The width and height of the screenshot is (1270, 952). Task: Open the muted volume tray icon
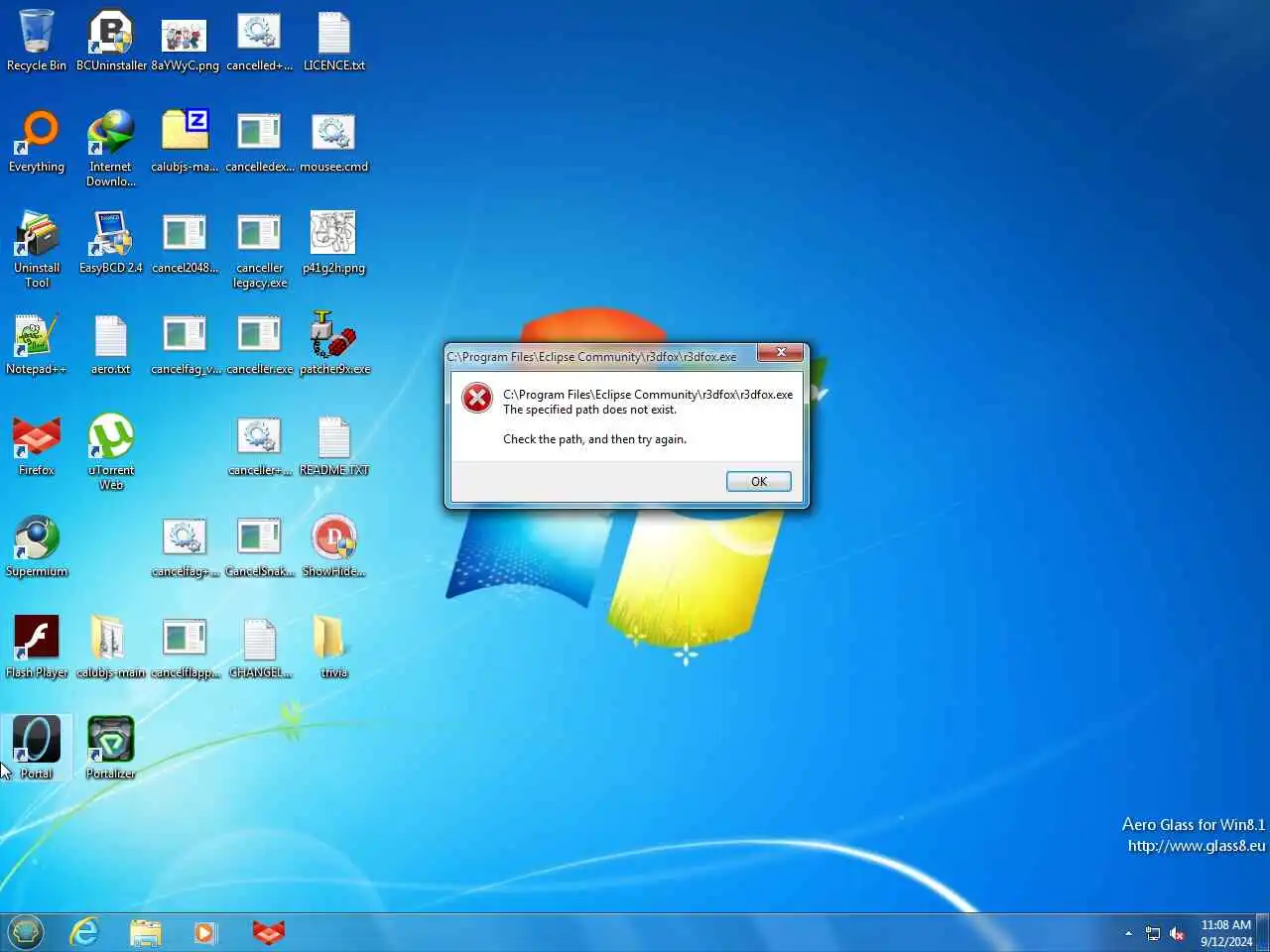1178,933
